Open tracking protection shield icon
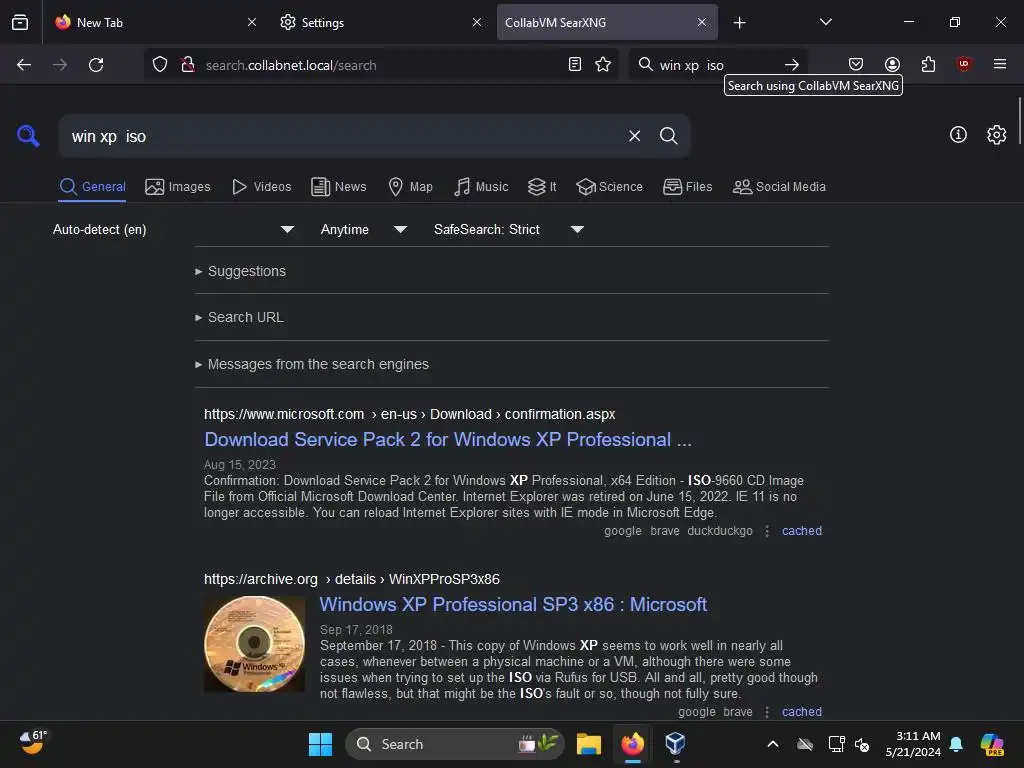The width and height of the screenshot is (1024, 768). [160, 65]
